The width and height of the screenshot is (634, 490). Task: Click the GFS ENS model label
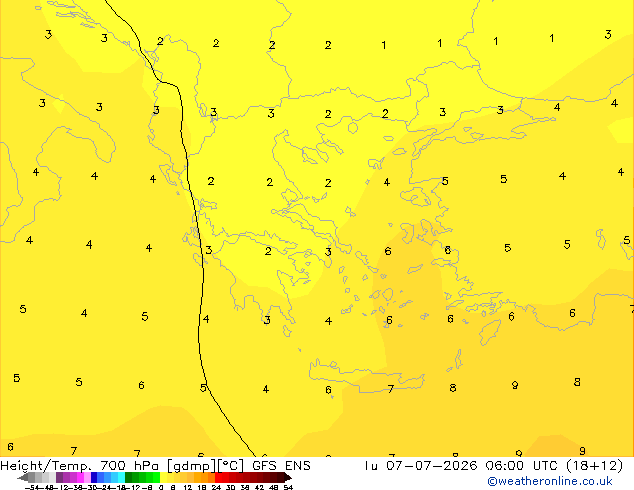pyautogui.click(x=281, y=466)
